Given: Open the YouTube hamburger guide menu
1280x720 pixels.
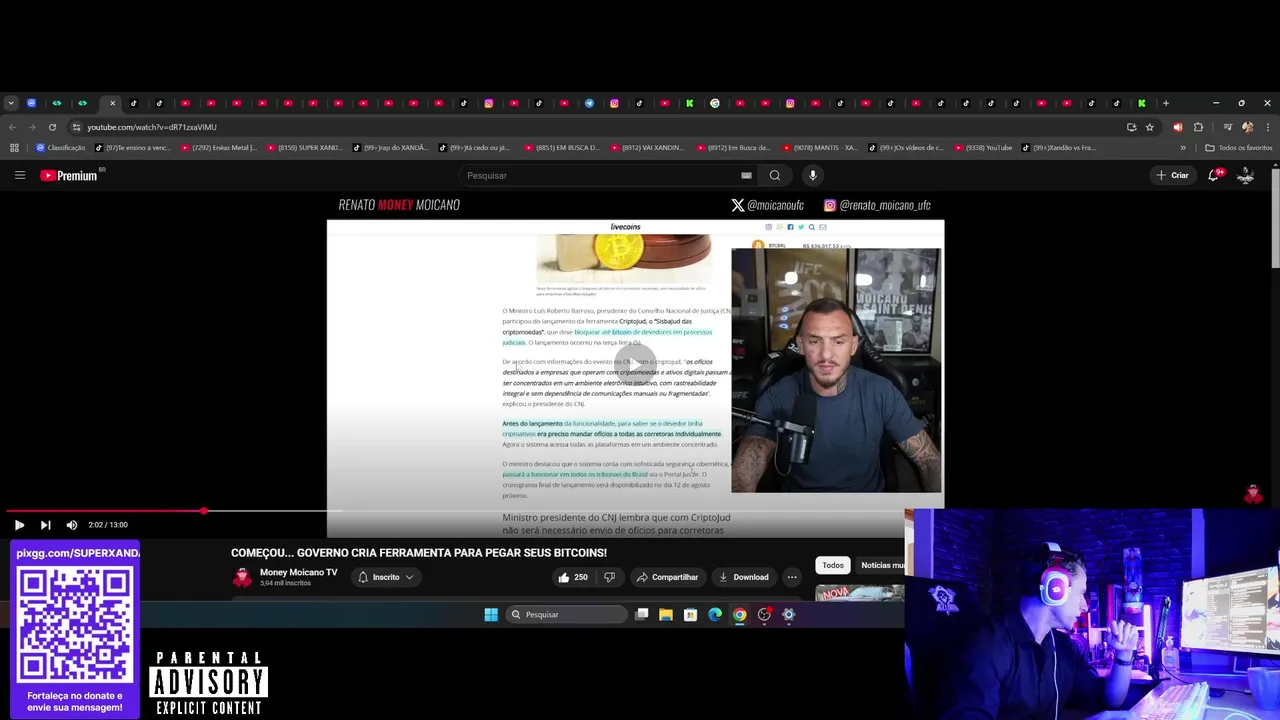Looking at the screenshot, I should tap(19, 175).
